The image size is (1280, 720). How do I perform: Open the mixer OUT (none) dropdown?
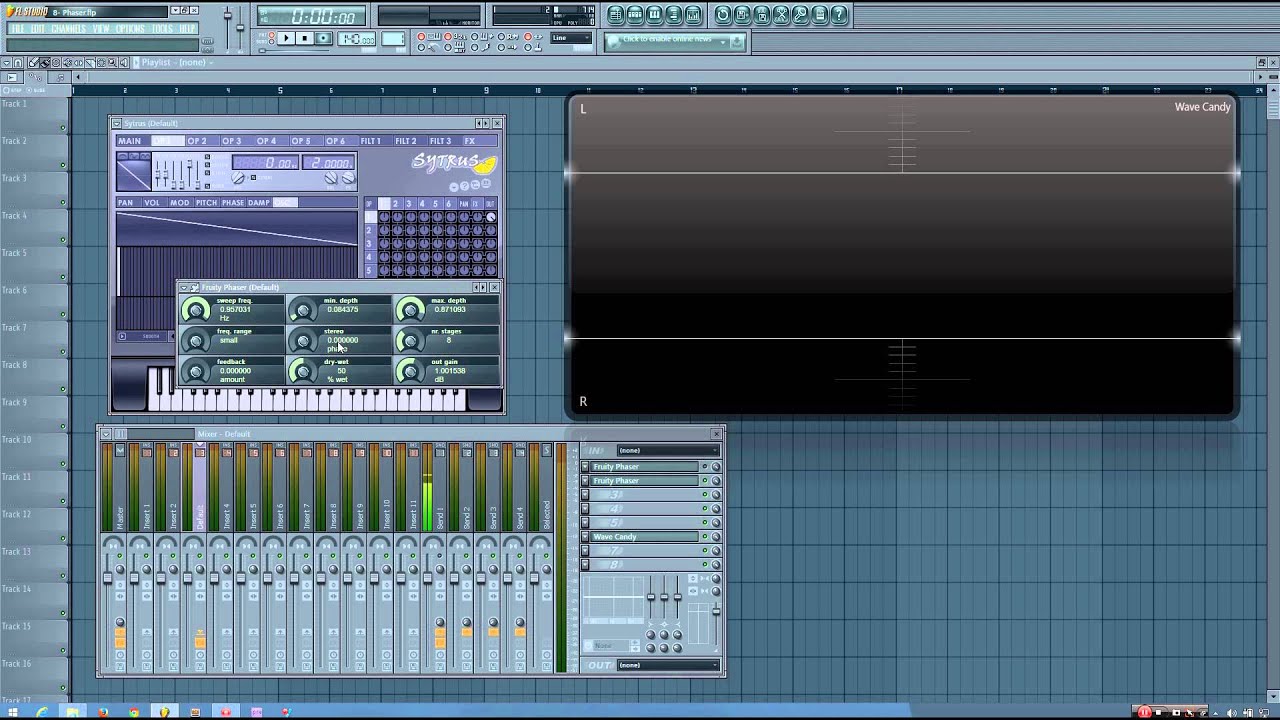point(667,665)
